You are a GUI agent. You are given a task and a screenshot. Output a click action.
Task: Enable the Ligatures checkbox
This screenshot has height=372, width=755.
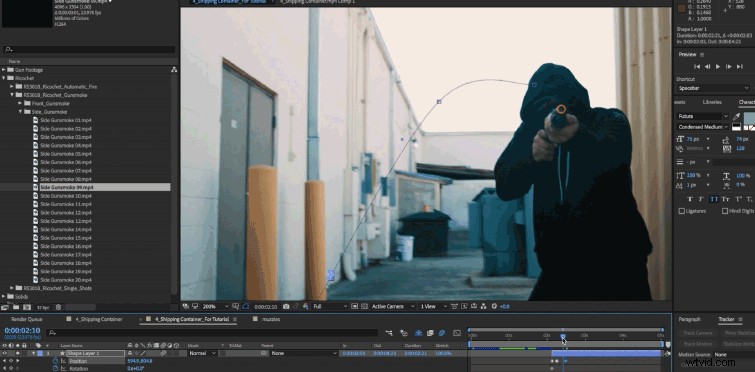[x=681, y=211]
